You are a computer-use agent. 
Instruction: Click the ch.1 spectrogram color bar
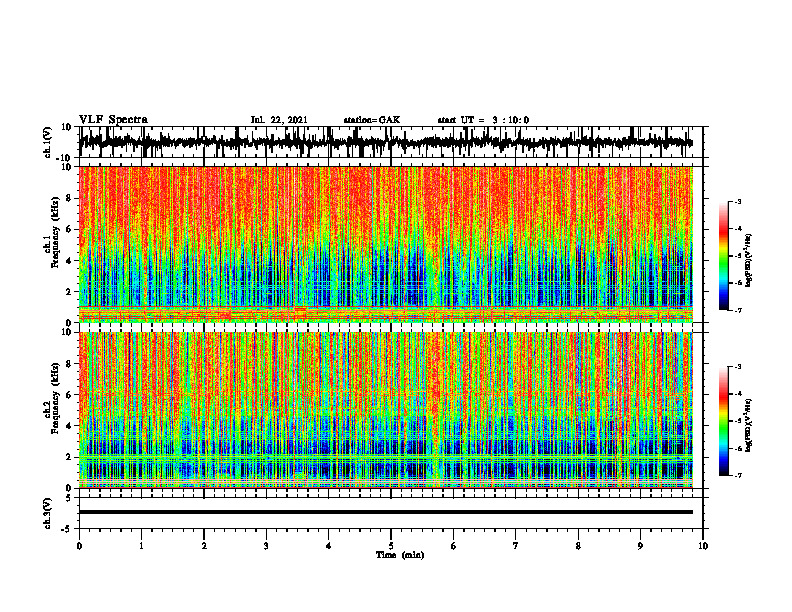tap(724, 256)
